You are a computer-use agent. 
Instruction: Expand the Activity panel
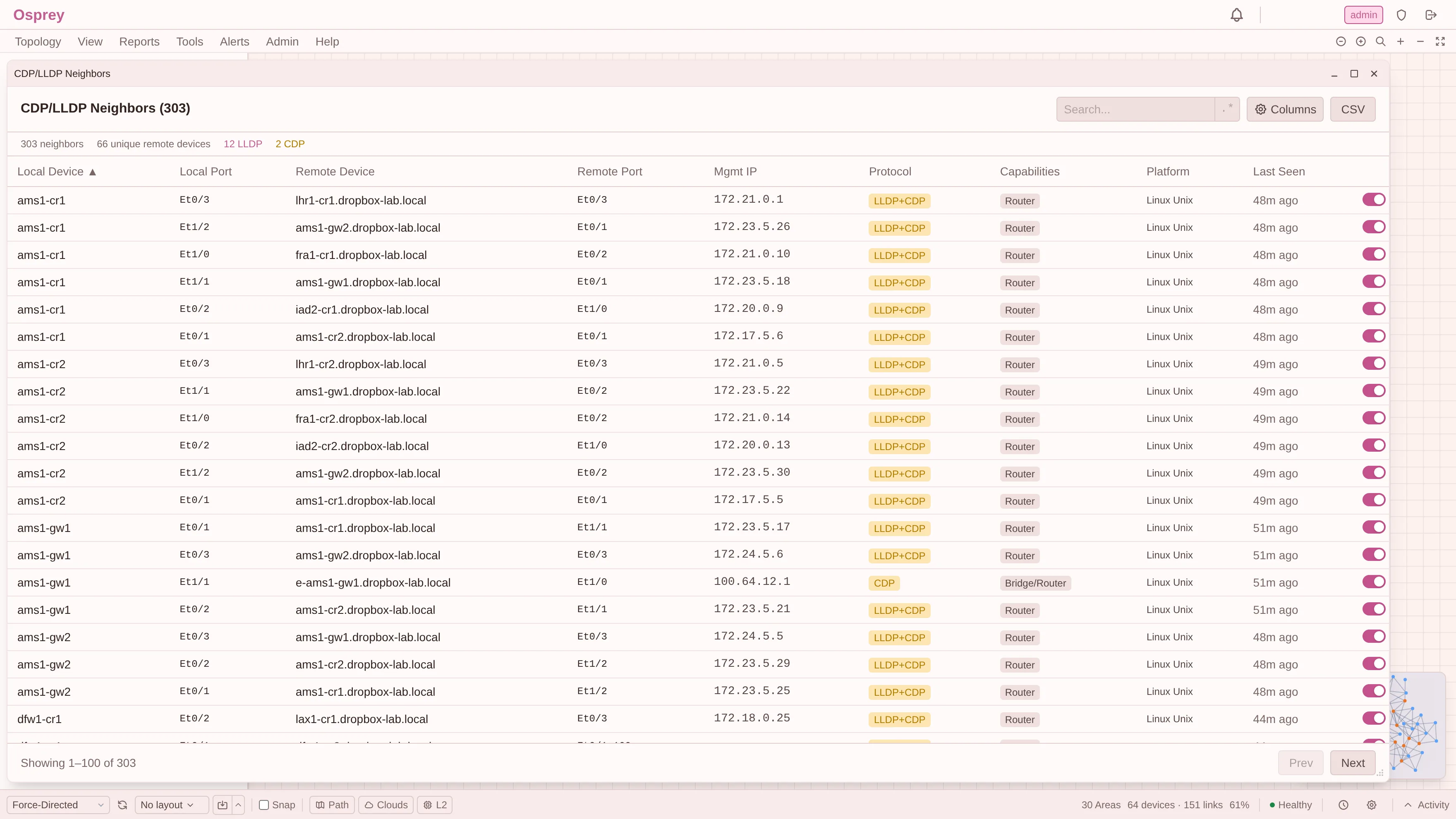[x=1426, y=805]
